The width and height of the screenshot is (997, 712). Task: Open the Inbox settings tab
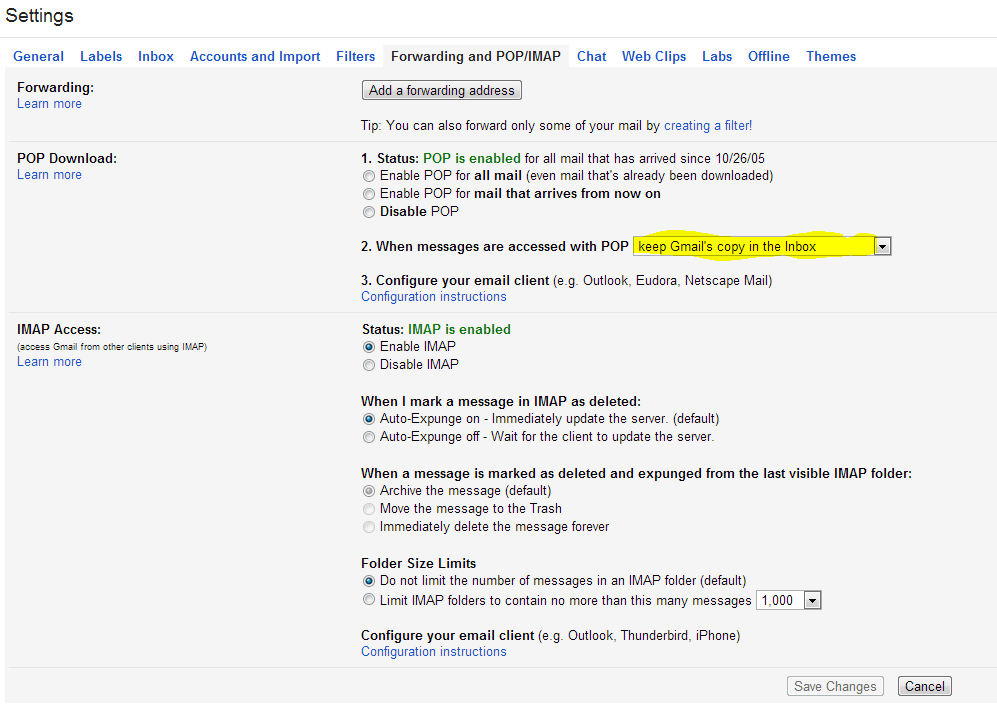(x=156, y=57)
